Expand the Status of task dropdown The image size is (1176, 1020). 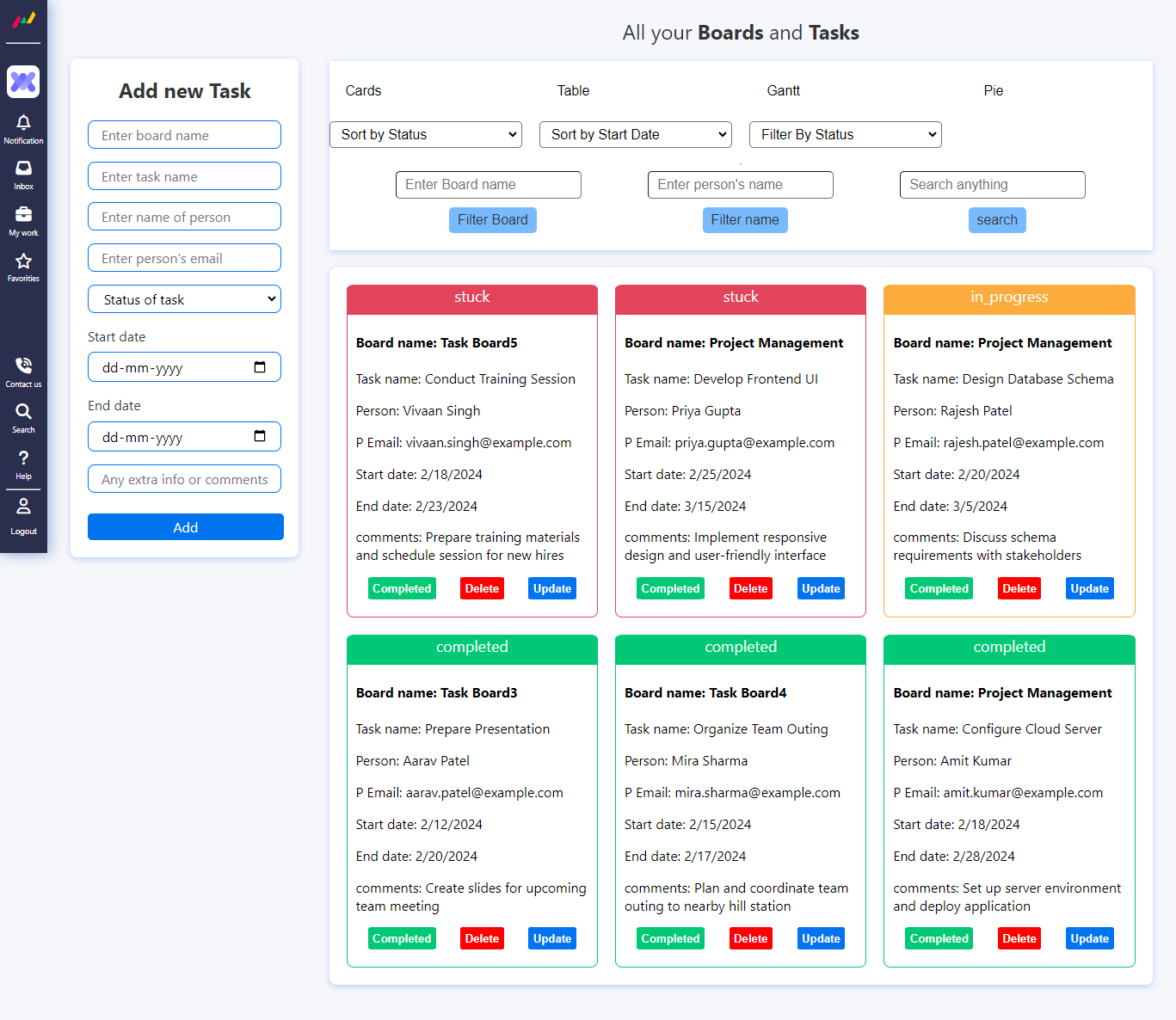(x=184, y=299)
